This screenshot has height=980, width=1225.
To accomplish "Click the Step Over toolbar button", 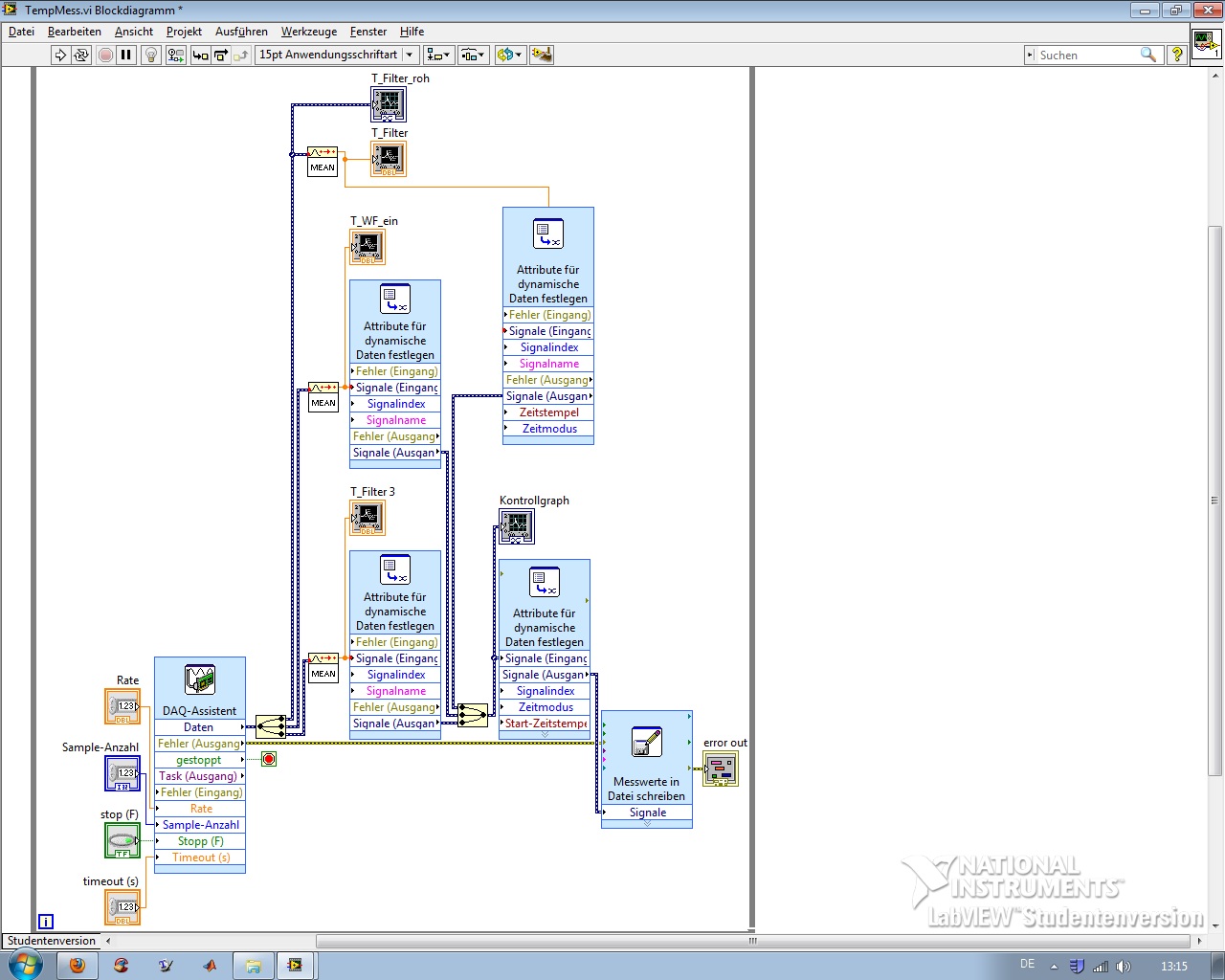I will [221, 55].
